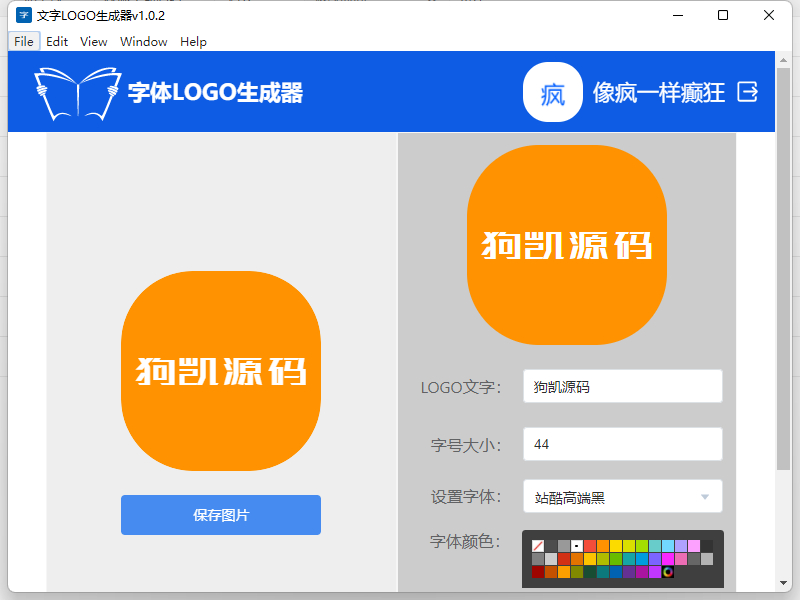Viewport: 800px width, 600px height.
Task: Pick the light pink swatch in top row
Action: tap(694, 546)
